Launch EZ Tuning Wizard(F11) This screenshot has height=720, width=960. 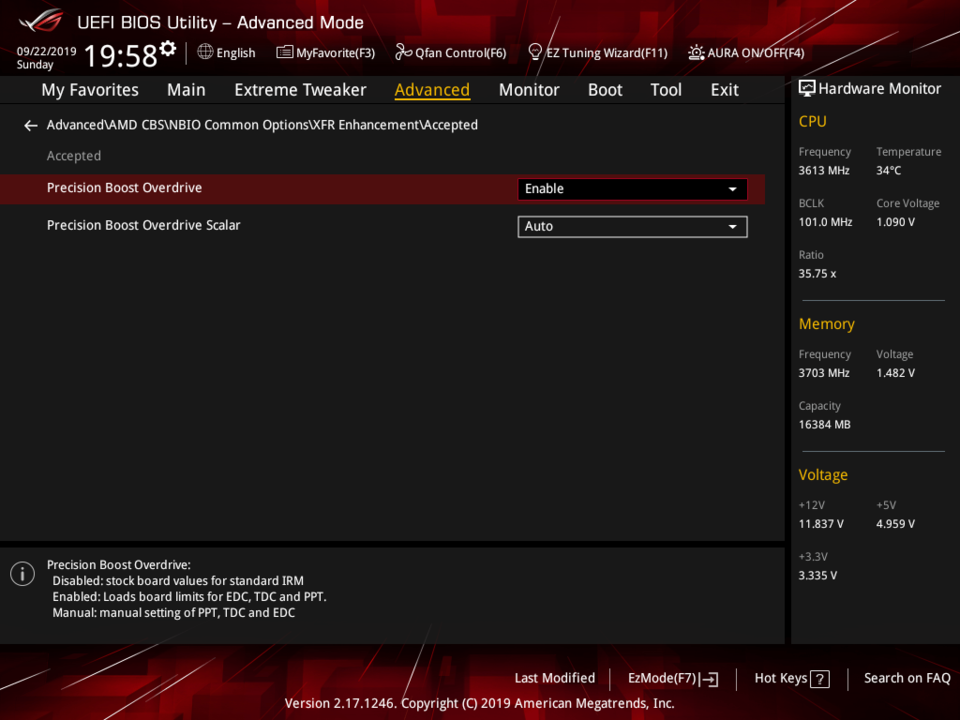598,53
